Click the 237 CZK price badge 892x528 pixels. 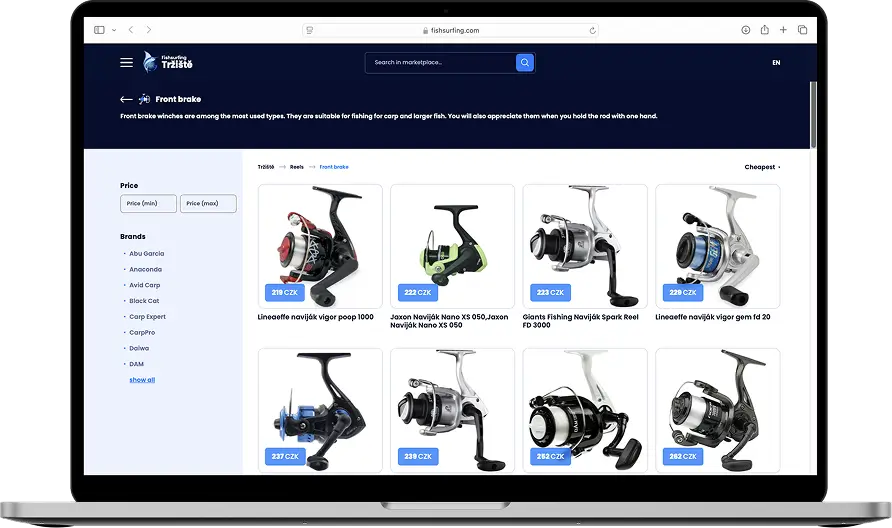coord(285,456)
